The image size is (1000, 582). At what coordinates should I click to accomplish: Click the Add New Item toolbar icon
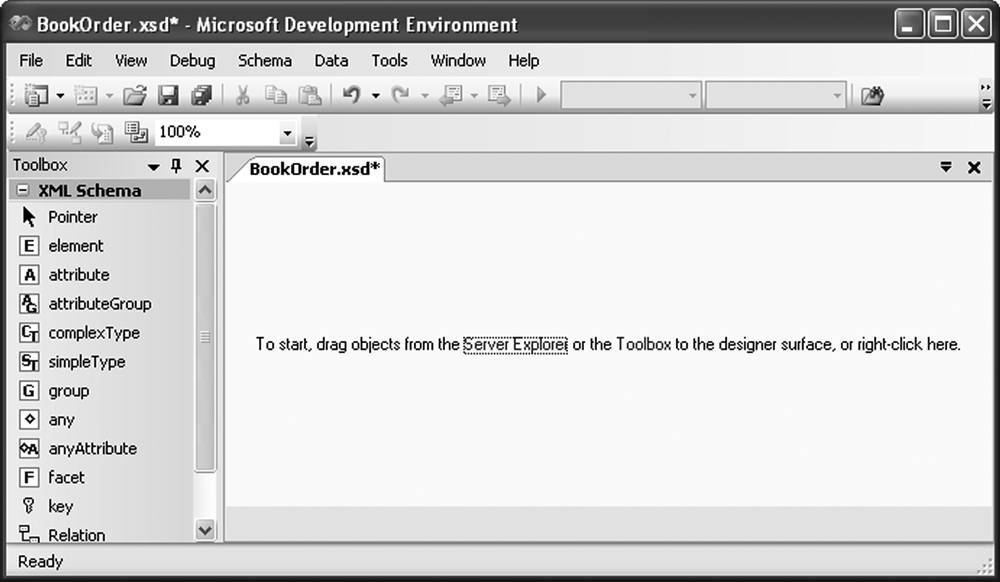(85, 96)
